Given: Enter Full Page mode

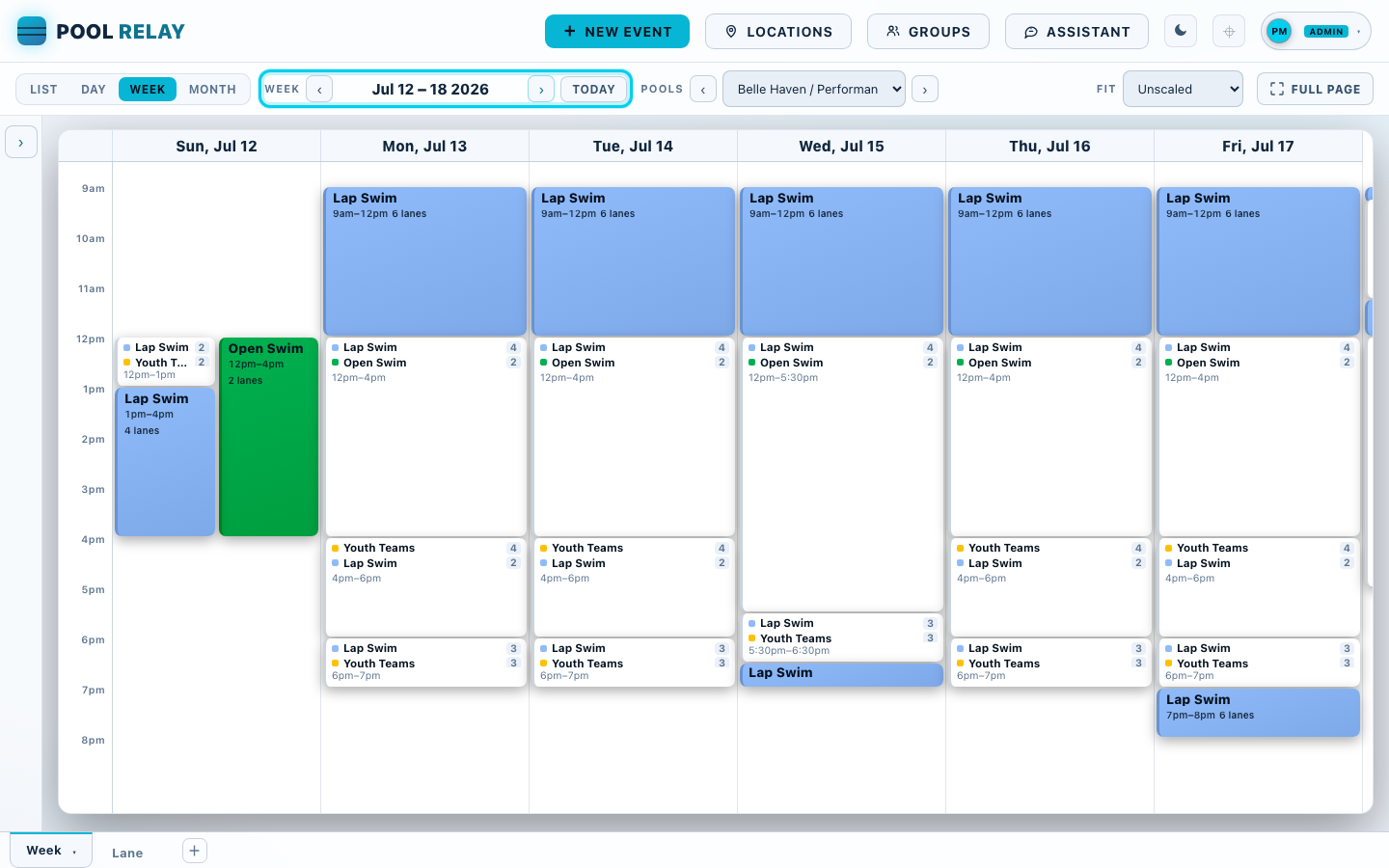Looking at the screenshot, I should (x=1315, y=89).
